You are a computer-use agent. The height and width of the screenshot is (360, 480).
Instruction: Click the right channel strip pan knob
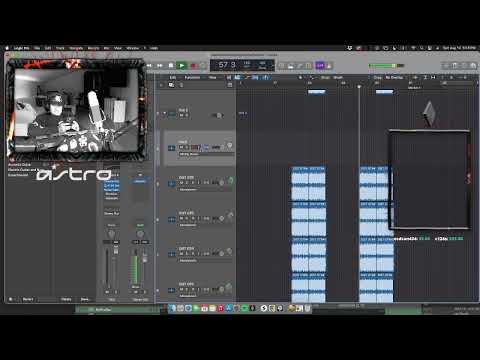click(x=140, y=234)
